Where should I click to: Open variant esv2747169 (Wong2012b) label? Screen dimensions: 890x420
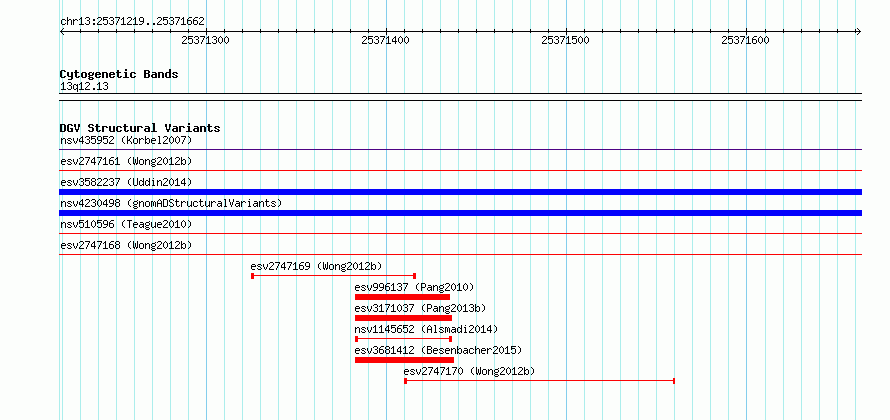tap(316, 266)
